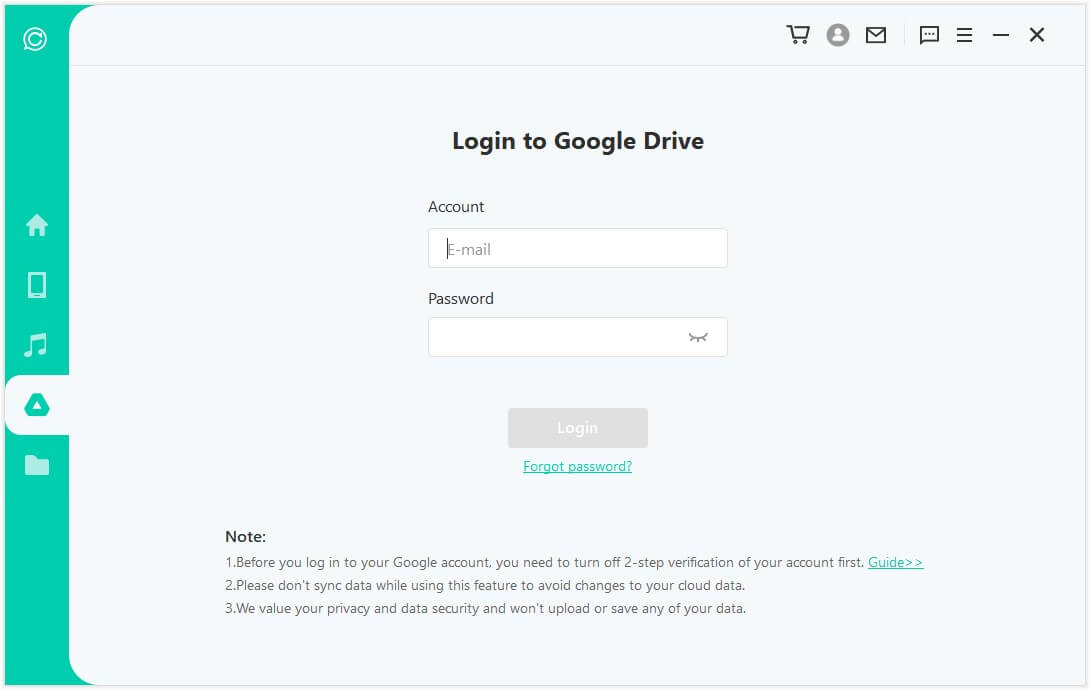Click the note about not syncing data

click(x=485, y=585)
